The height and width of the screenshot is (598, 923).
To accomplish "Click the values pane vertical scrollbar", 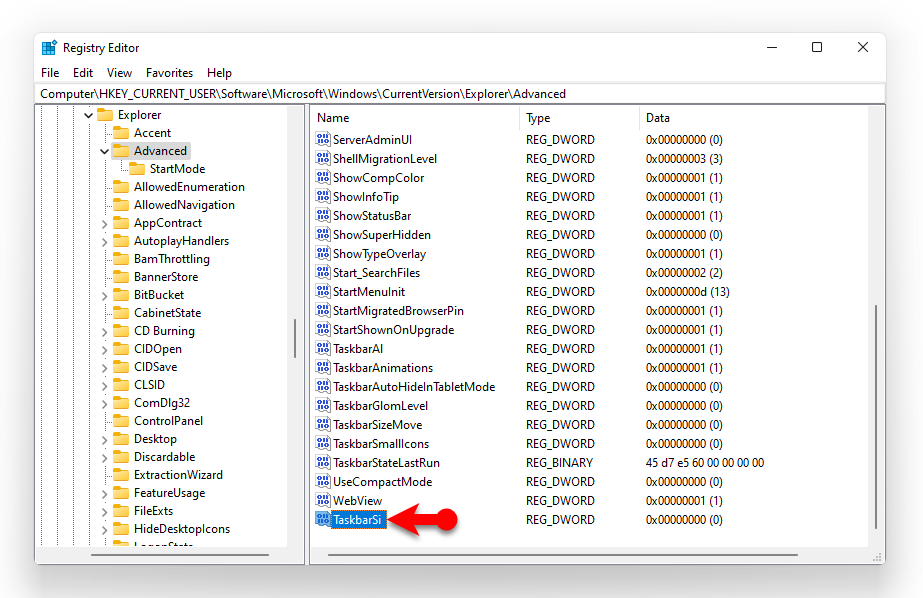I will click(x=876, y=416).
